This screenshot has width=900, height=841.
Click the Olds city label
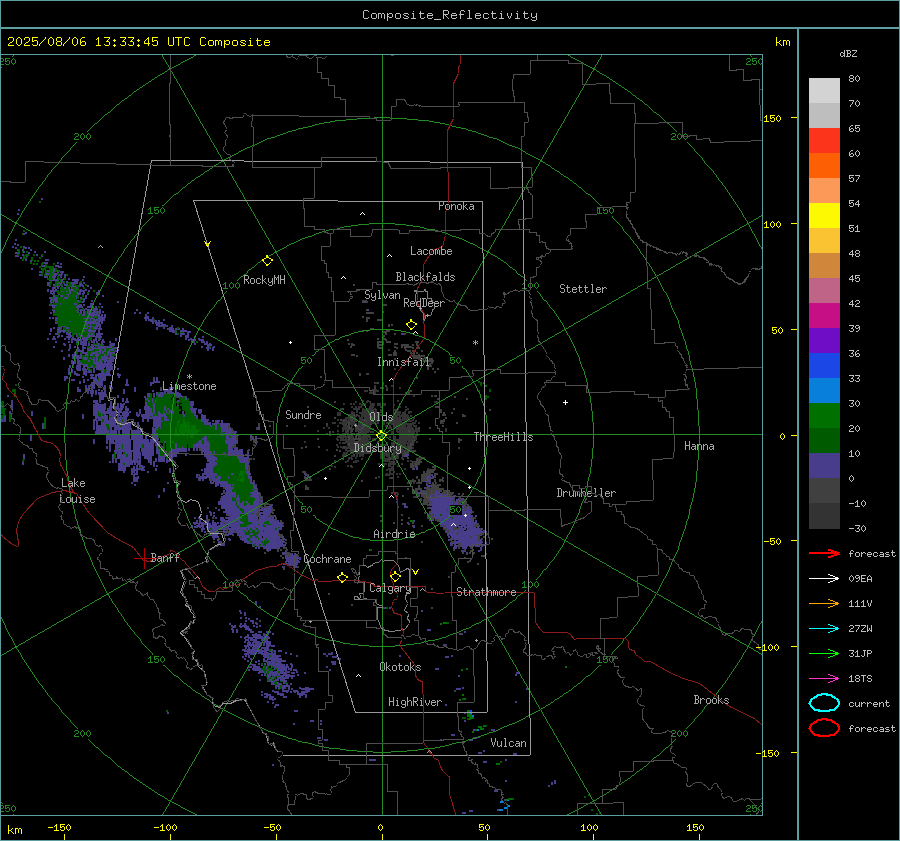point(381,417)
